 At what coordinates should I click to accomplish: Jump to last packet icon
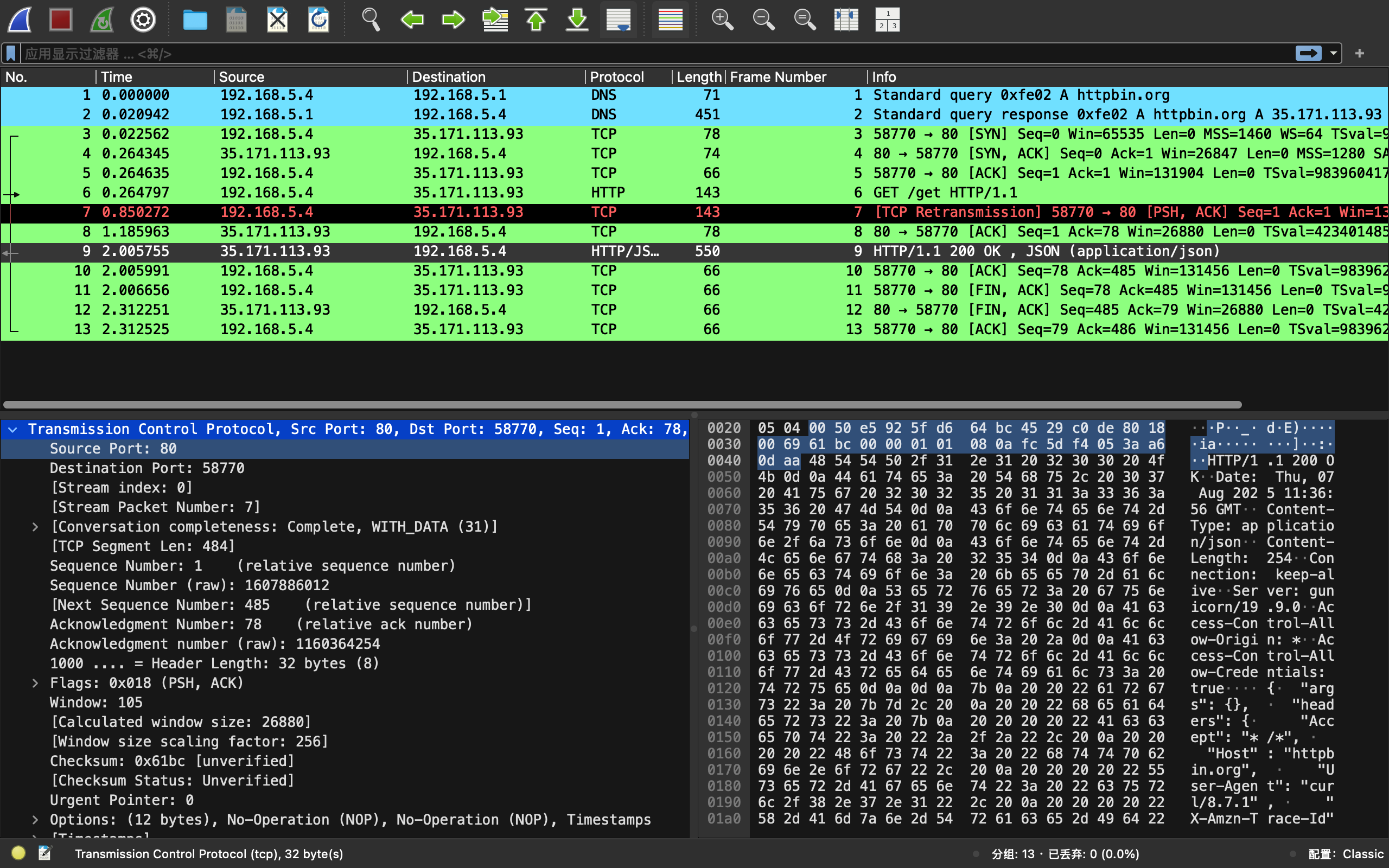click(577, 20)
